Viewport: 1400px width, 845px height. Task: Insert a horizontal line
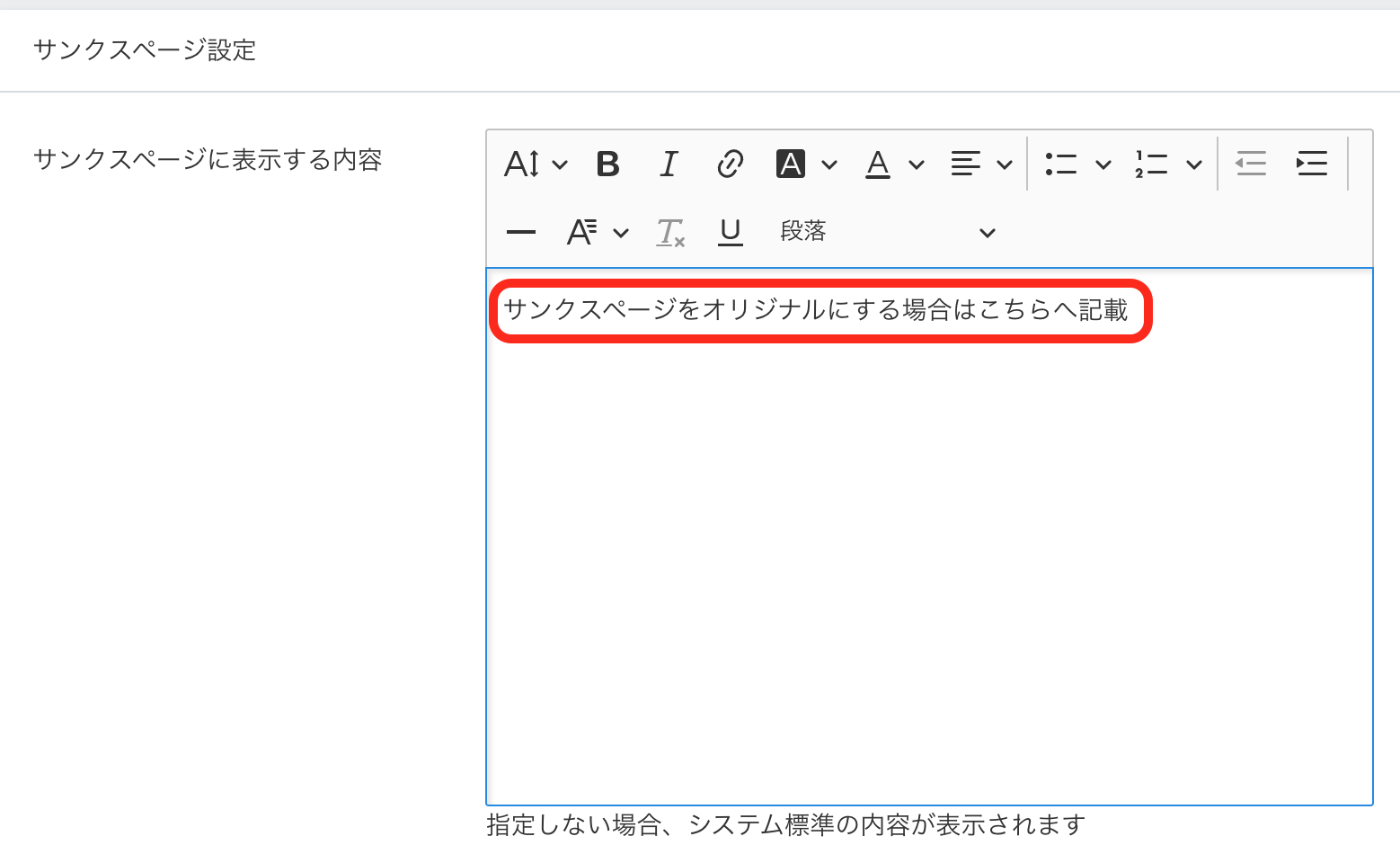[x=521, y=232]
